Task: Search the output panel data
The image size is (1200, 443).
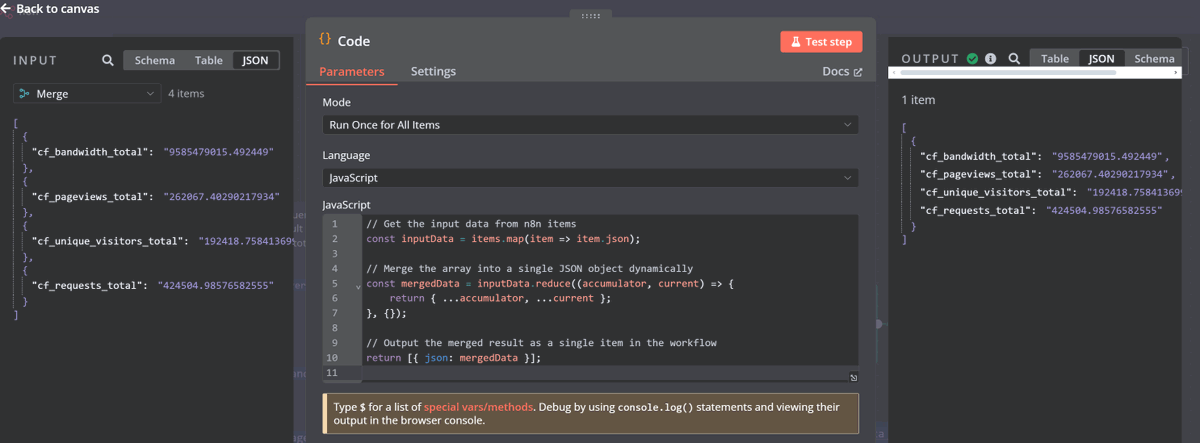Action: point(1014,59)
